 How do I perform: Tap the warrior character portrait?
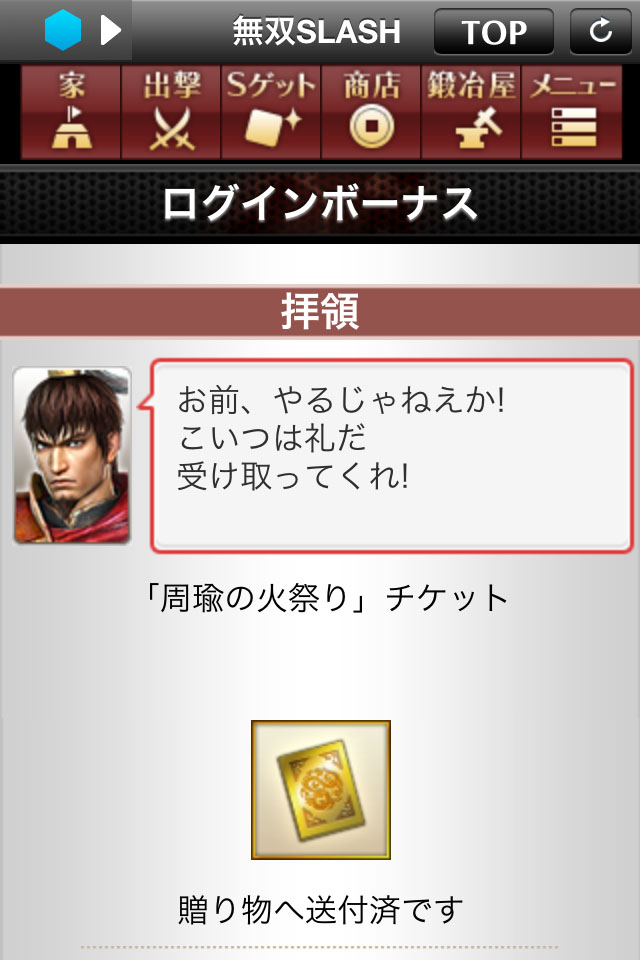[72, 456]
